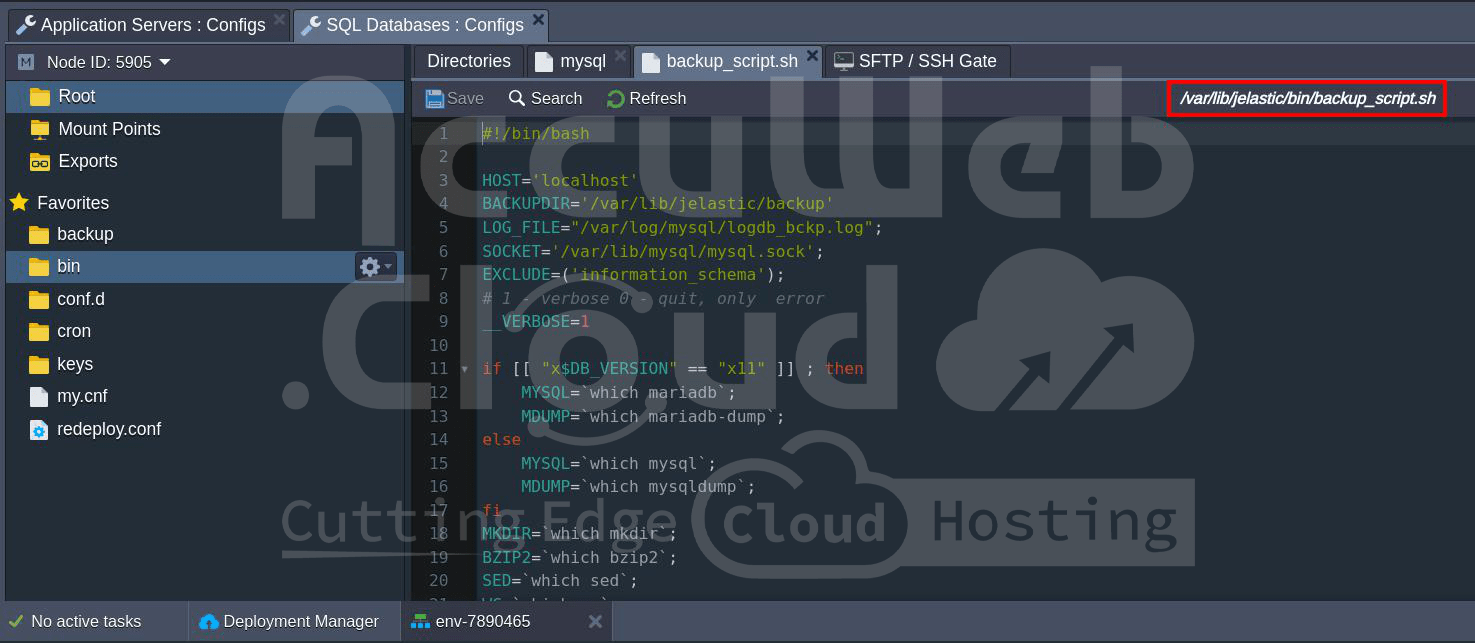1475x643 pixels.
Task: Open gear settings for bin folder
Action: [375, 266]
